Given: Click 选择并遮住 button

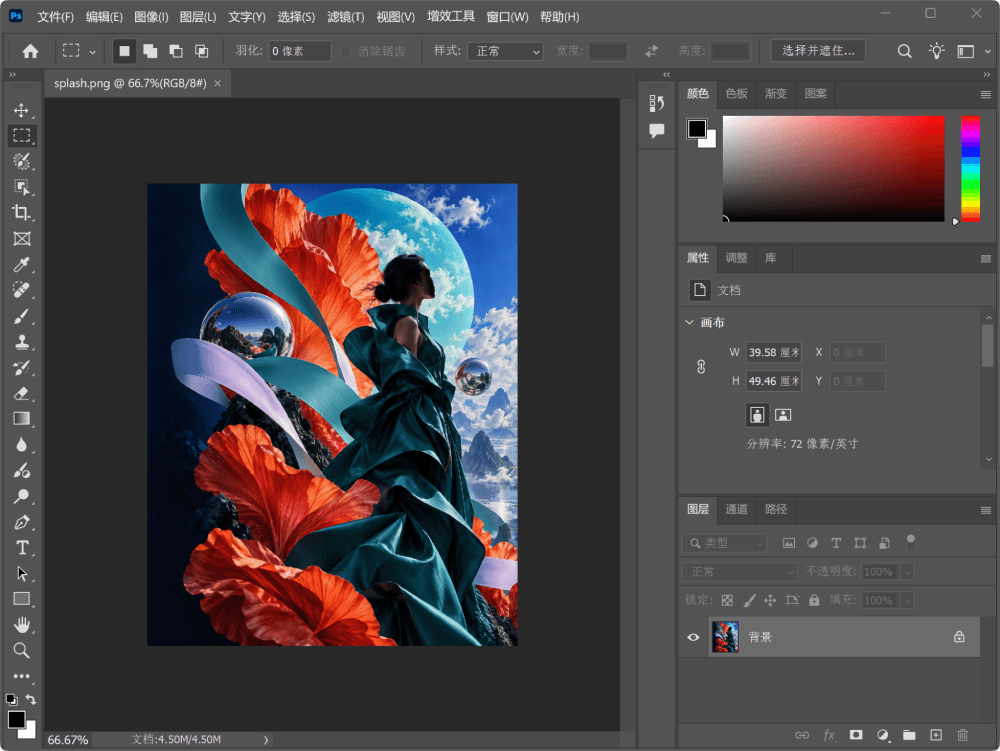Looking at the screenshot, I should tap(818, 50).
